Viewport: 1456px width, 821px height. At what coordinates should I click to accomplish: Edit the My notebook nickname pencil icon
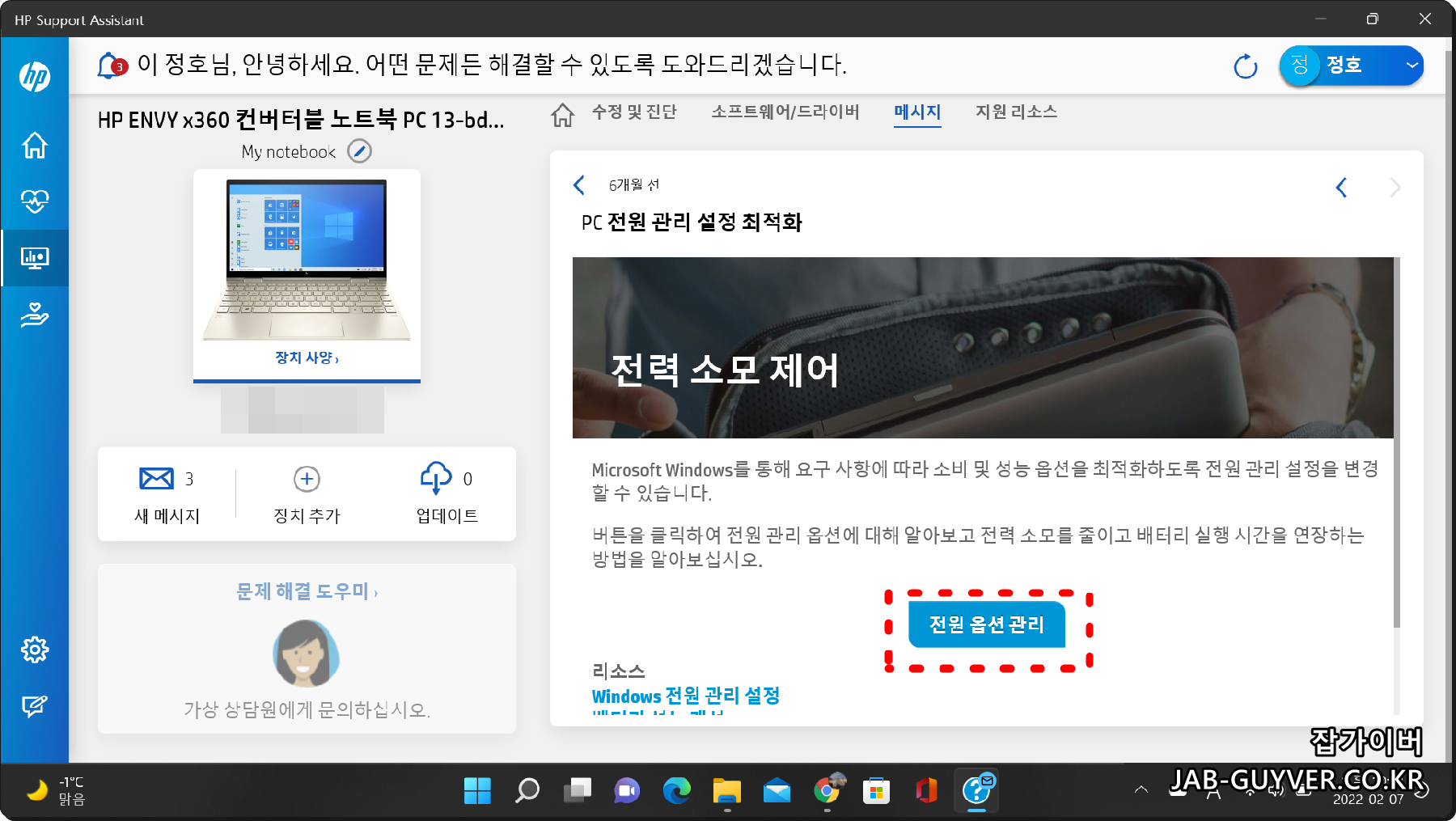359,151
